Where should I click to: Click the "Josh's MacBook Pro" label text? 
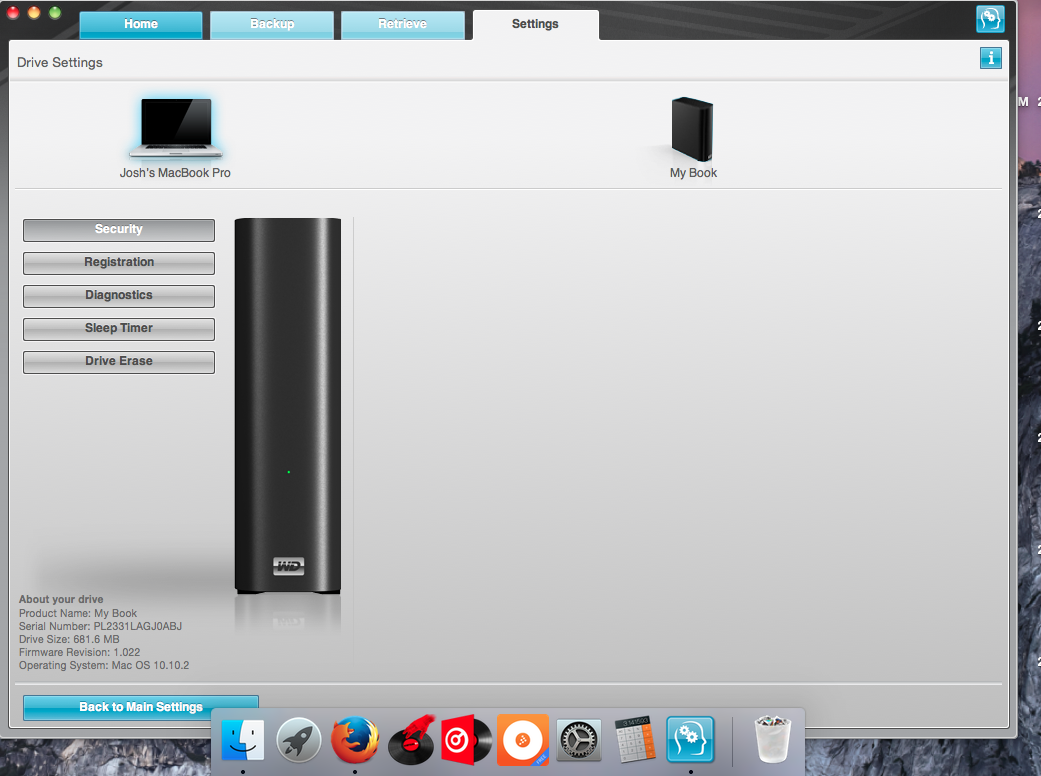(175, 173)
